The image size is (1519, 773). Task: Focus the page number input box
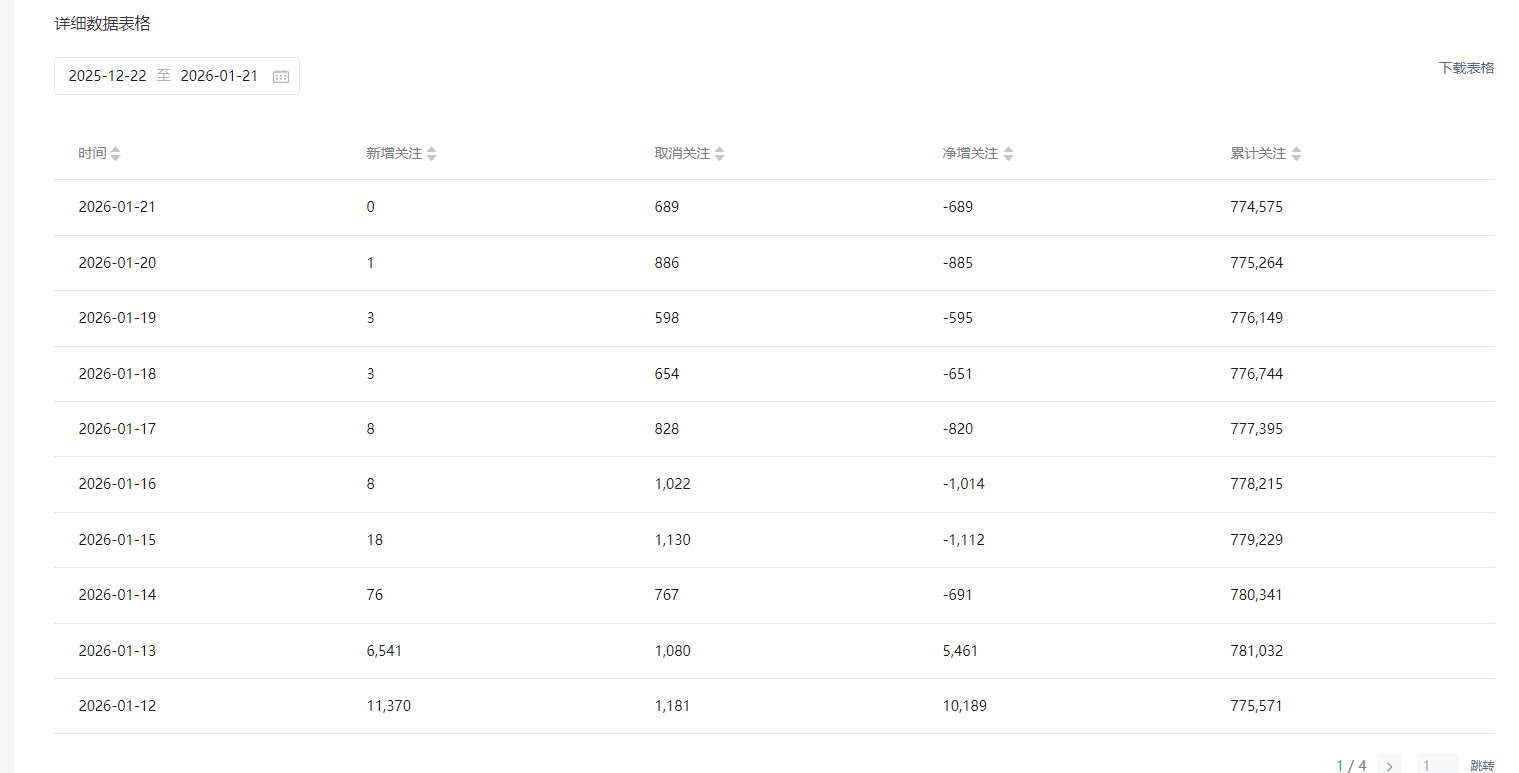tap(1437, 765)
